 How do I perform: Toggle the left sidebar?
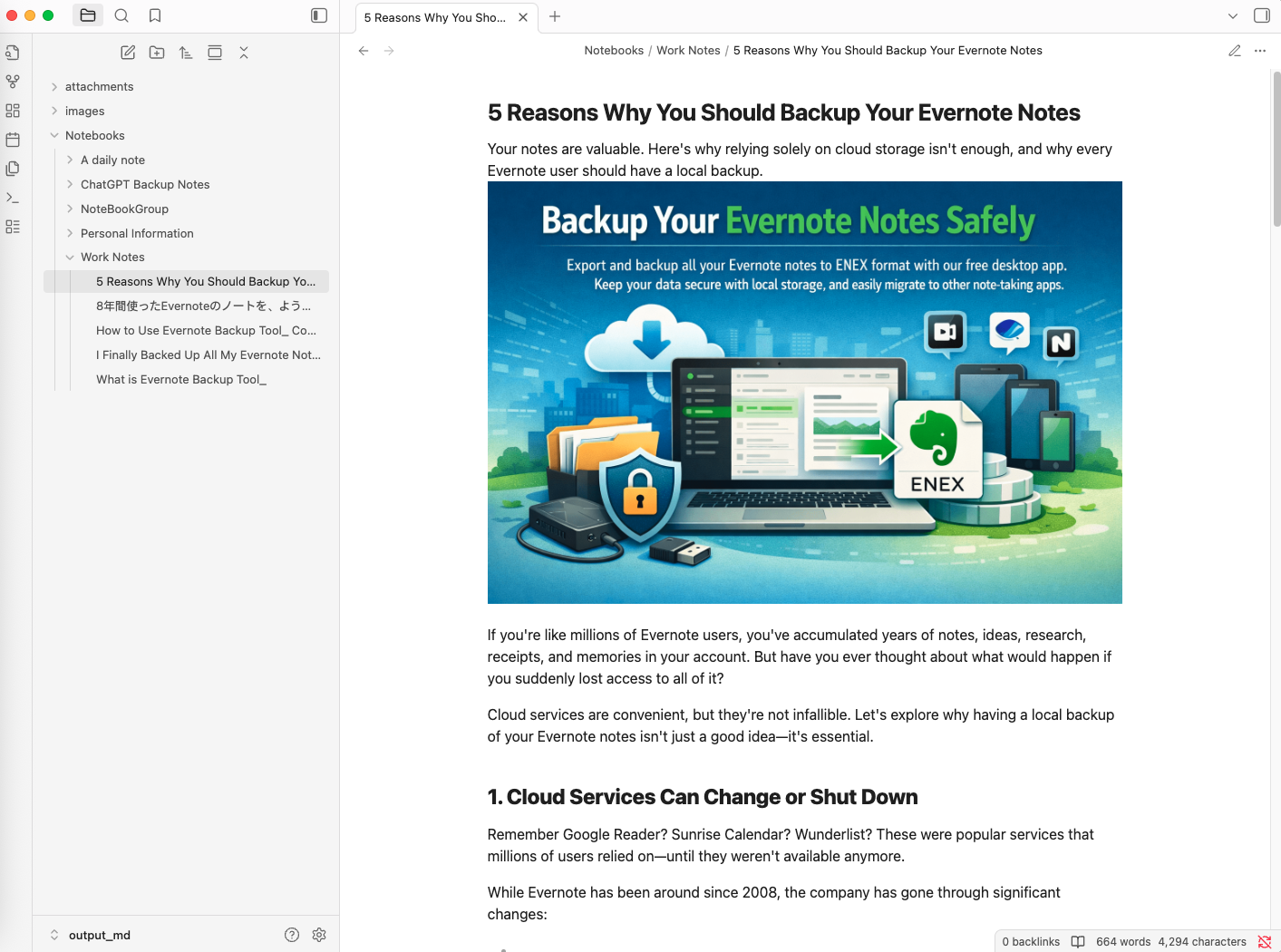click(x=319, y=15)
